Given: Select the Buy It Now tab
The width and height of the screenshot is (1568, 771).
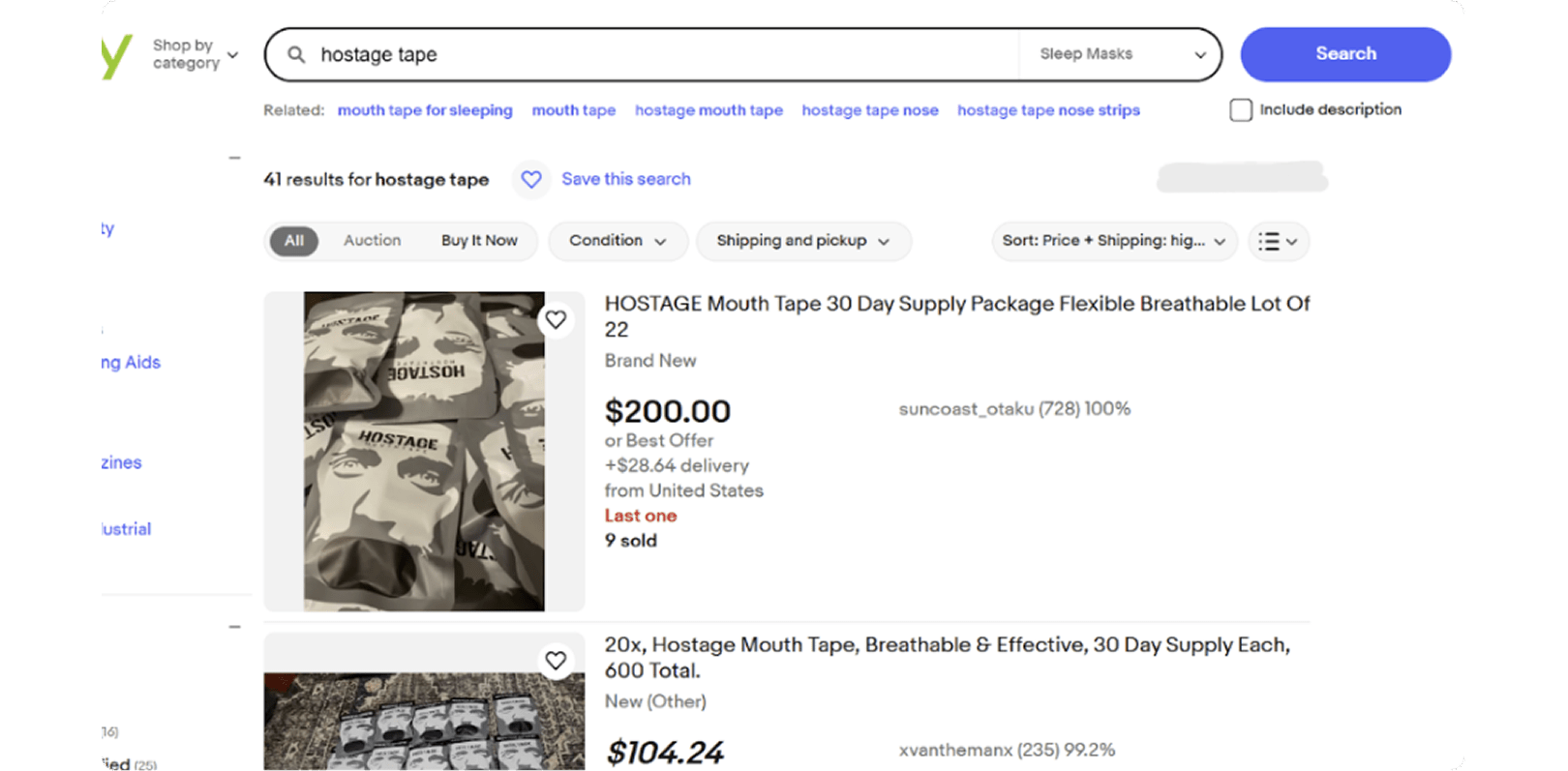Looking at the screenshot, I should tap(479, 241).
